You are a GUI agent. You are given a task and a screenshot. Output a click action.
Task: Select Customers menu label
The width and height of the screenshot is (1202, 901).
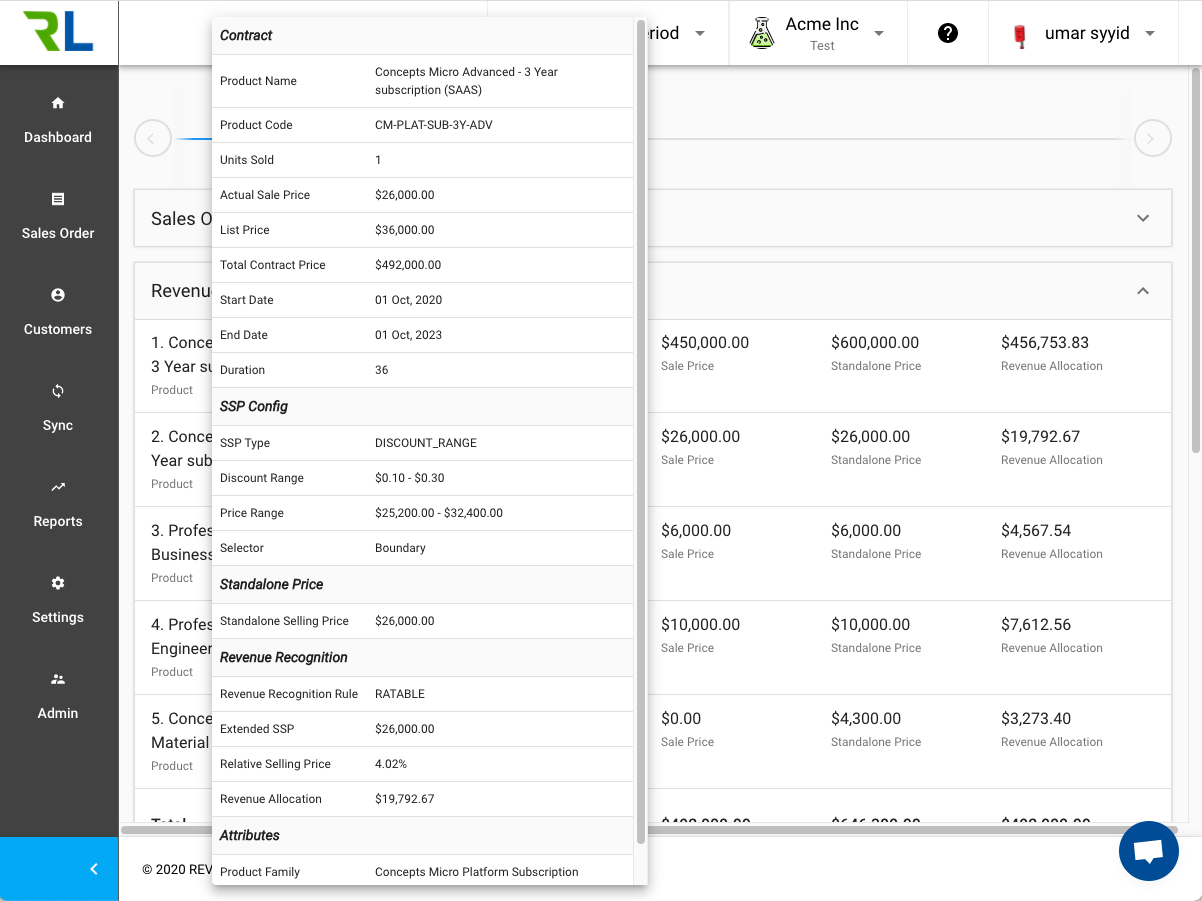click(x=58, y=329)
